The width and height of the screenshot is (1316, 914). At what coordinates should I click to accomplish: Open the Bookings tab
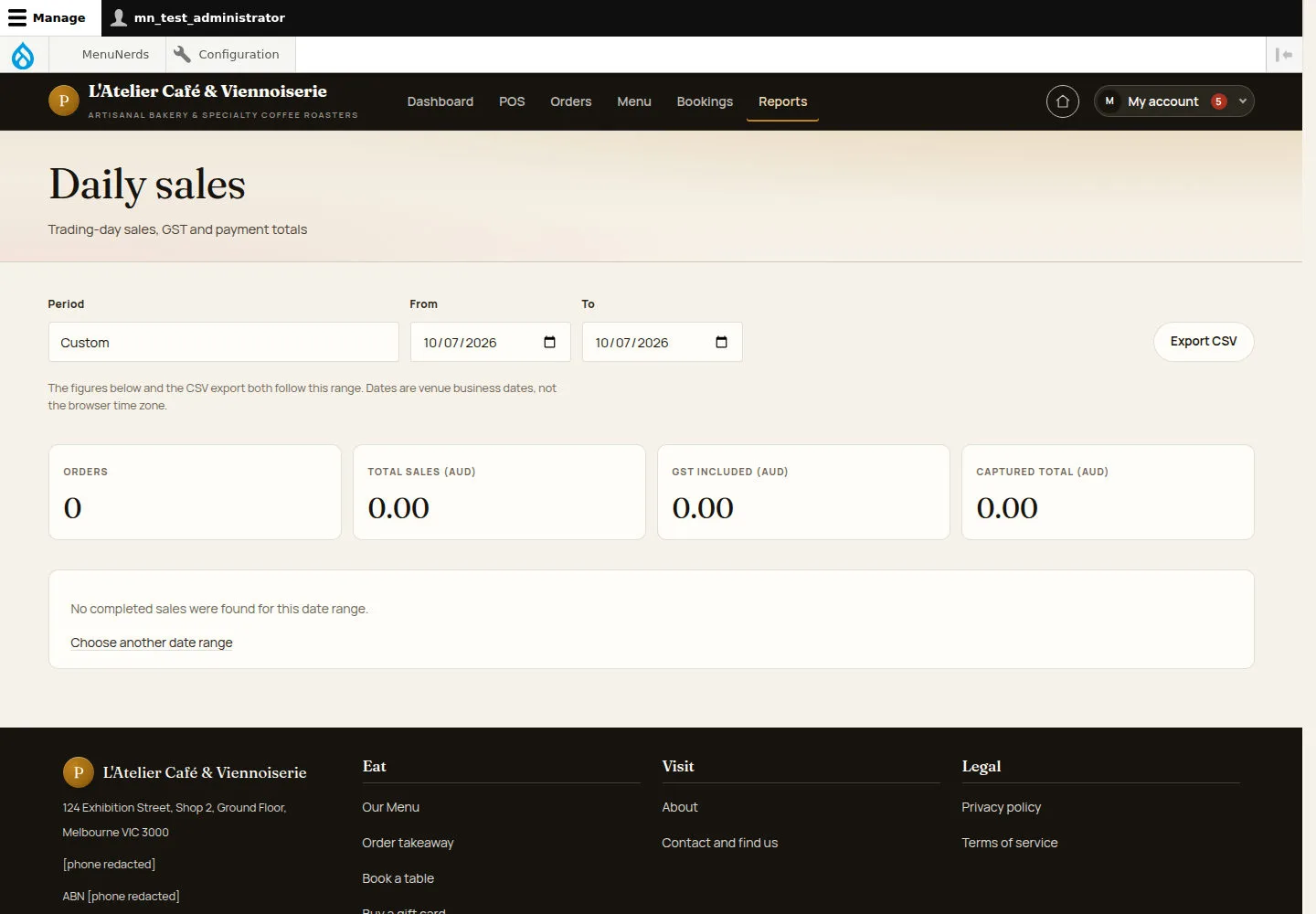click(x=705, y=101)
